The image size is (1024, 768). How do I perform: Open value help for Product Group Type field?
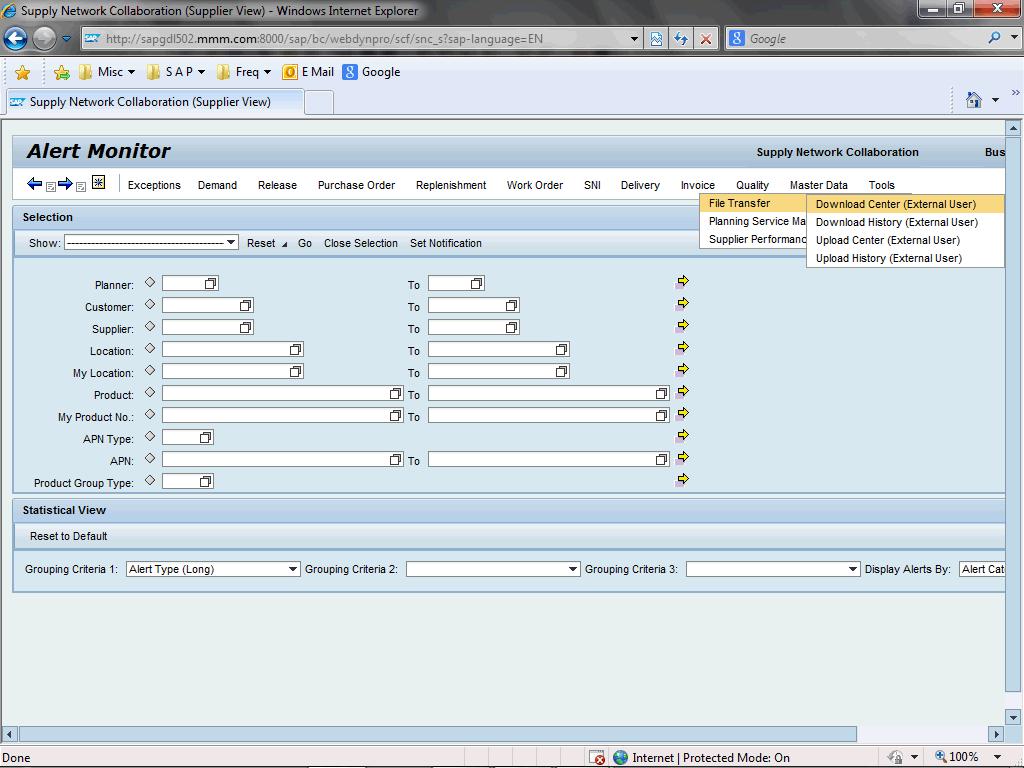point(206,481)
